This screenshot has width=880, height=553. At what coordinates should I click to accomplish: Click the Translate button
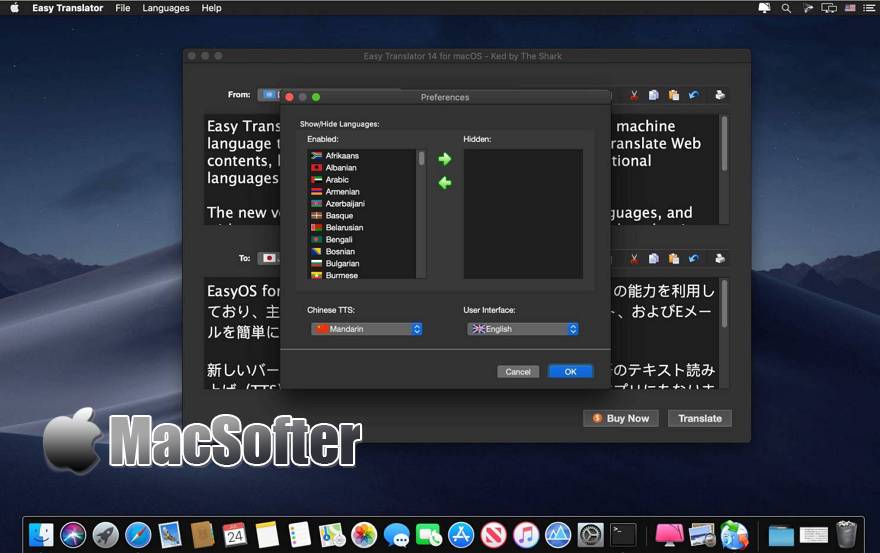(700, 418)
